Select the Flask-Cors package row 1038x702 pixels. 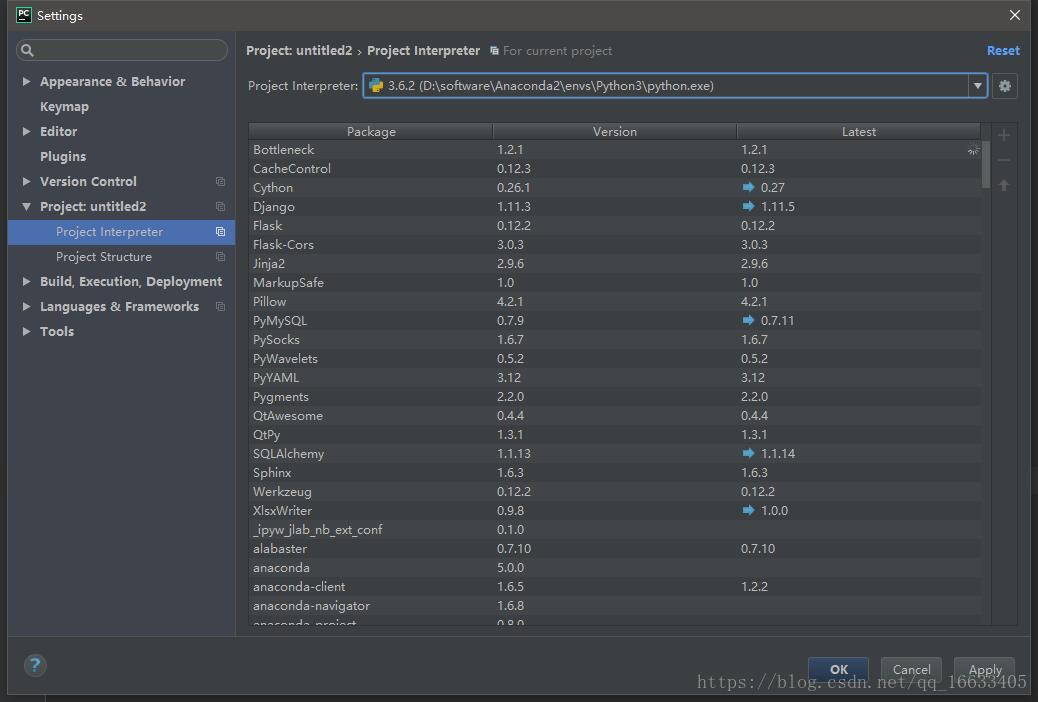coord(615,245)
